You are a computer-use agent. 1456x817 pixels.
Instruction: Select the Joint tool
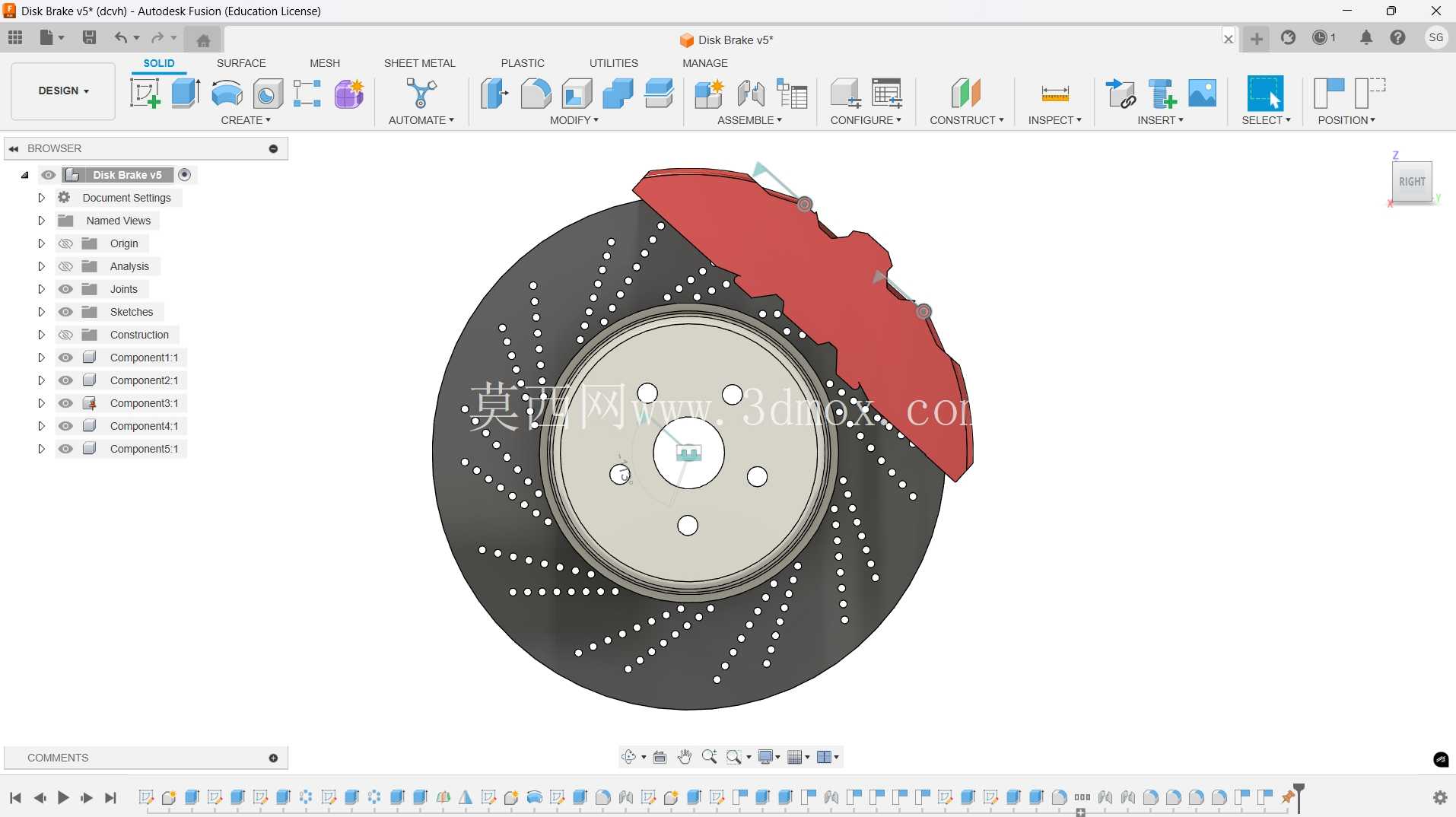pos(751,94)
